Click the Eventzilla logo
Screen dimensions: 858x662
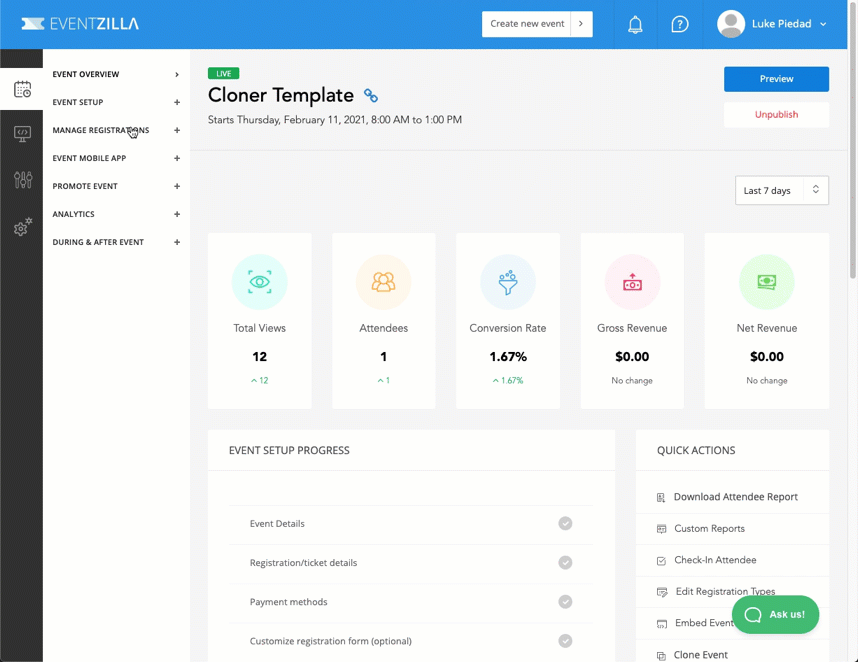[80, 24]
